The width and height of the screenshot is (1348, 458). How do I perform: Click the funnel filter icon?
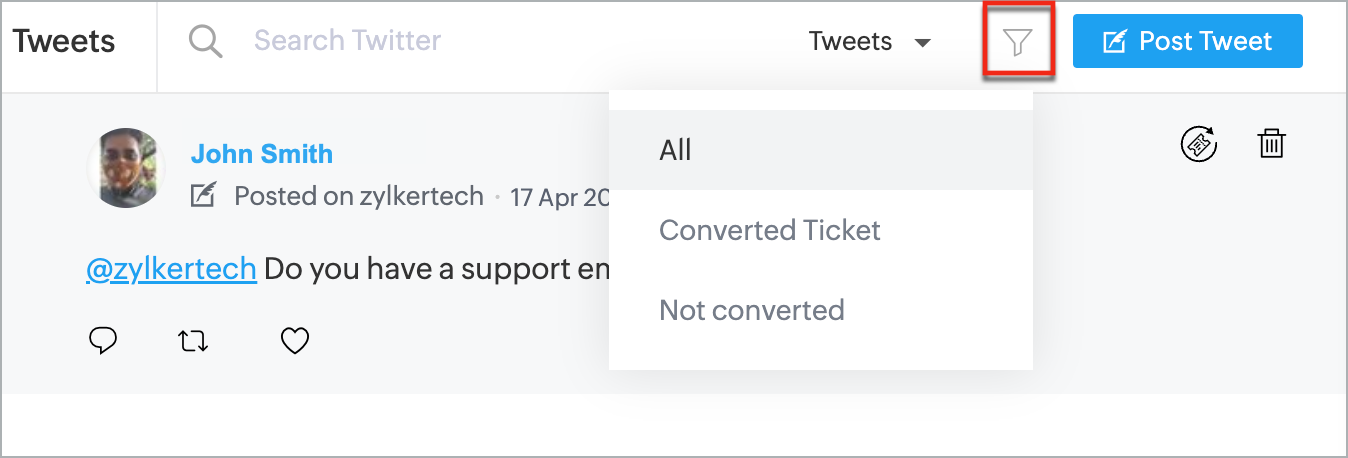[x=1017, y=42]
